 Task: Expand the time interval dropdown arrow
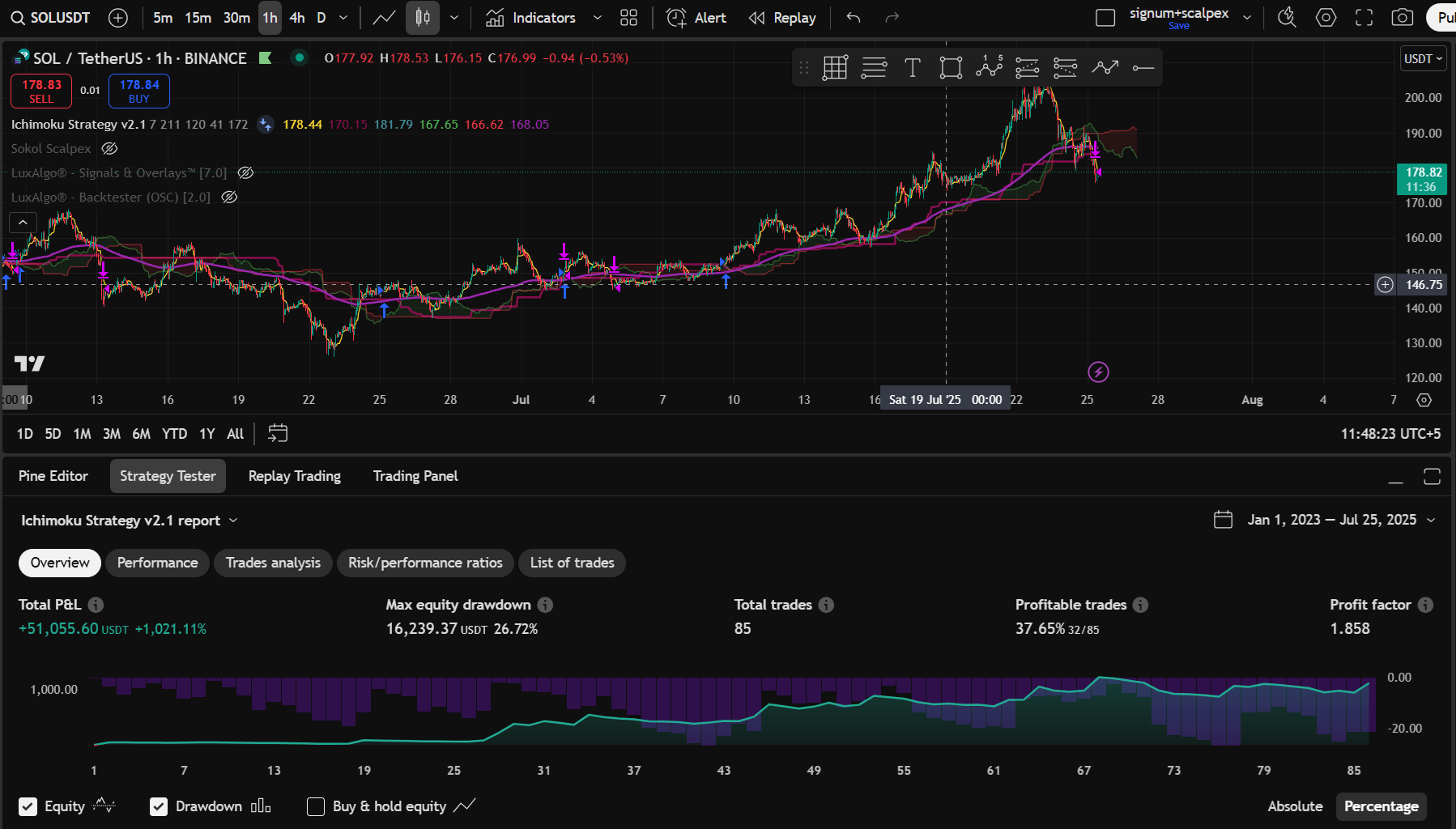(343, 18)
